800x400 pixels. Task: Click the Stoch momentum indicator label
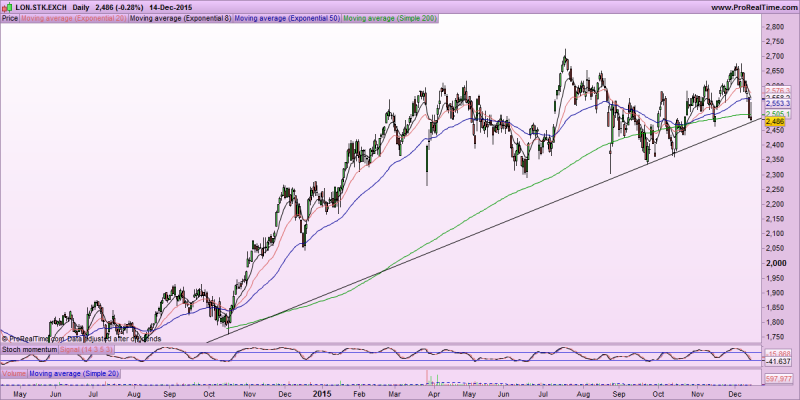click(x=26, y=349)
